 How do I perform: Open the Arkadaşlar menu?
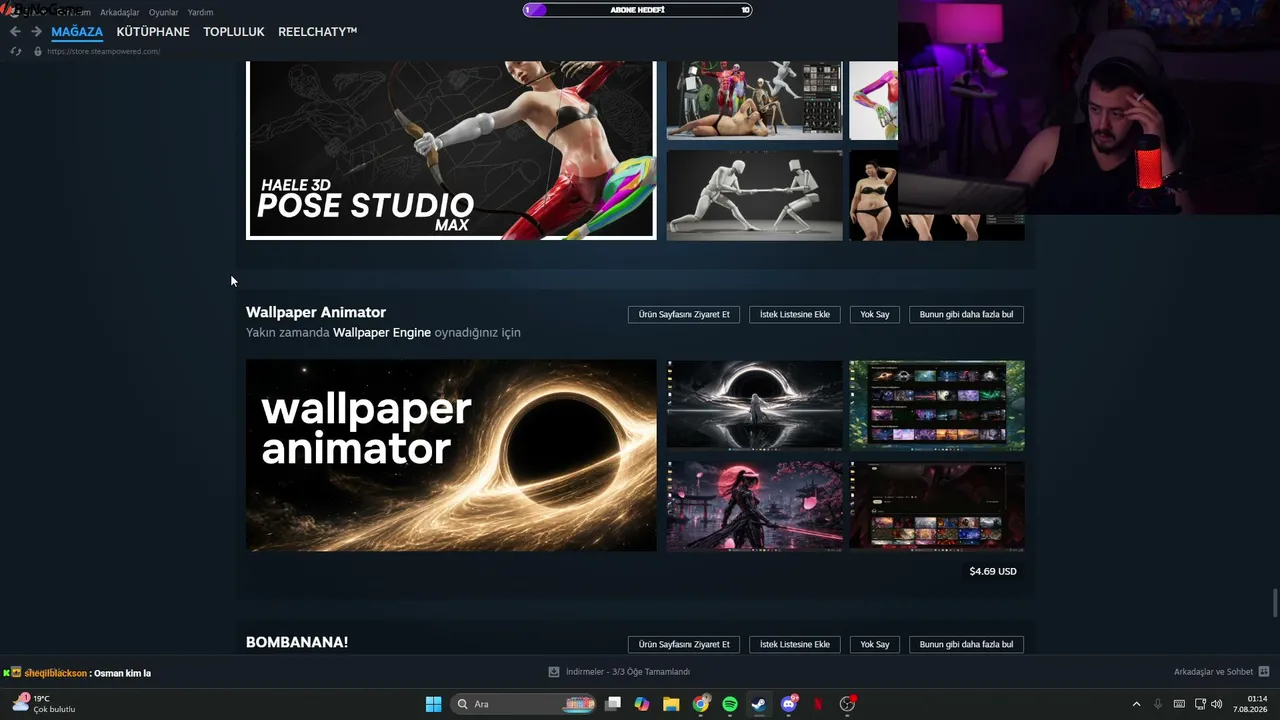pyautogui.click(x=119, y=12)
